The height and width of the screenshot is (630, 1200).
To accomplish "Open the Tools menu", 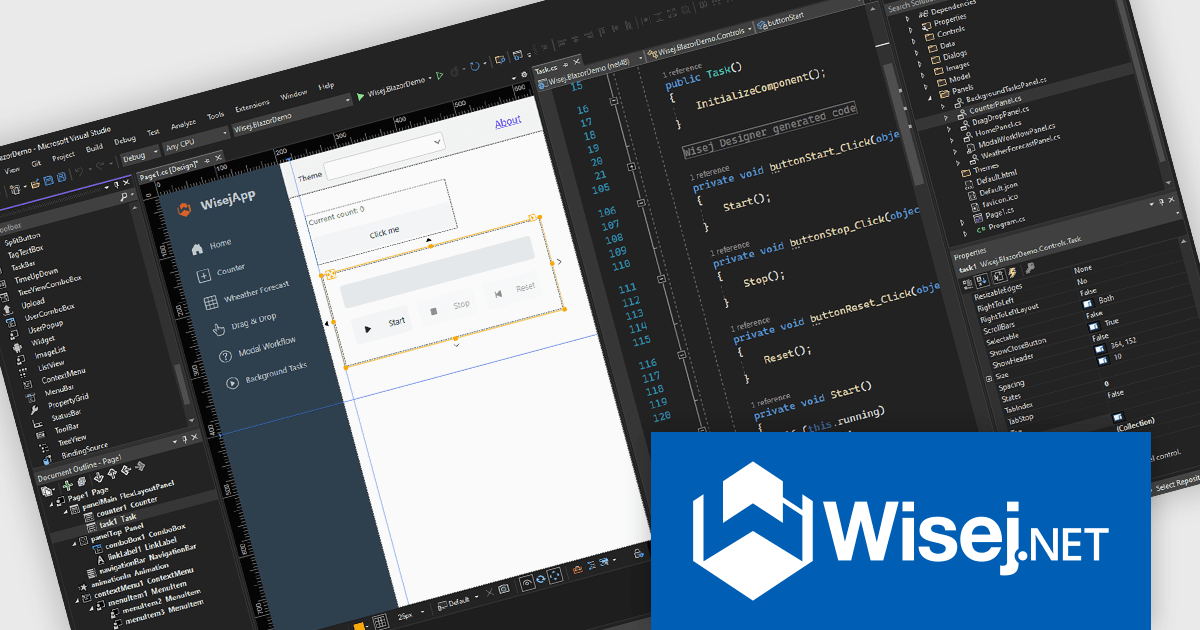I will (215, 116).
